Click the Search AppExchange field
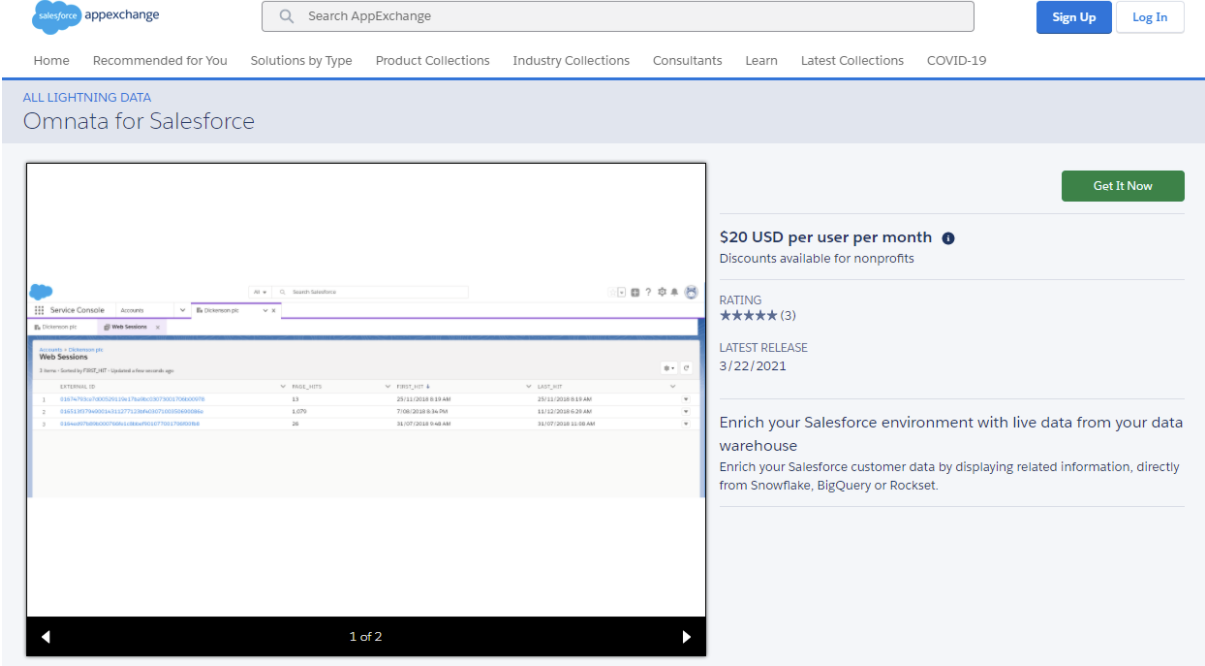Screen dimensions: 1205x666 (x=618, y=17)
